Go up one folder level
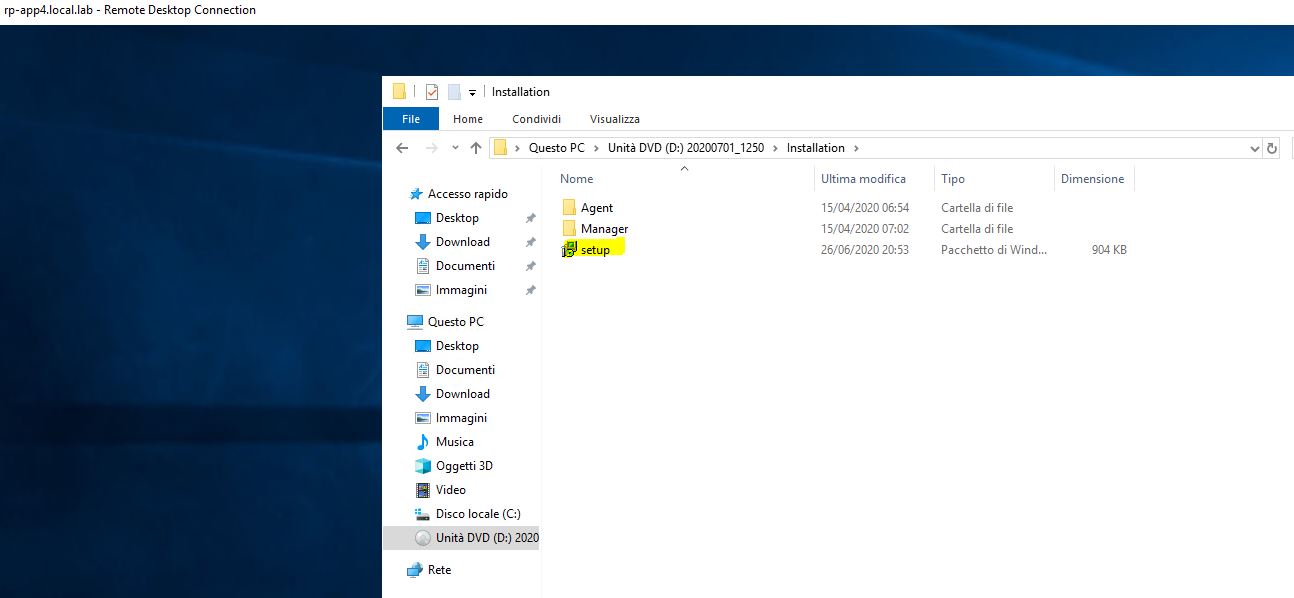Screen dimensions: 1294x598 [475, 148]
